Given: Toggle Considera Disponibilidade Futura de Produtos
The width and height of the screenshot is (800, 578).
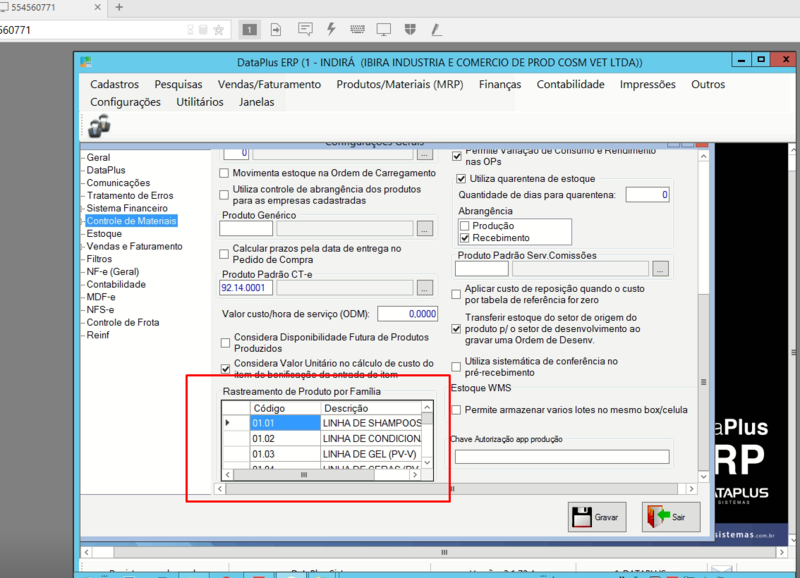Looking at the screenshot, I should [225, 343].
